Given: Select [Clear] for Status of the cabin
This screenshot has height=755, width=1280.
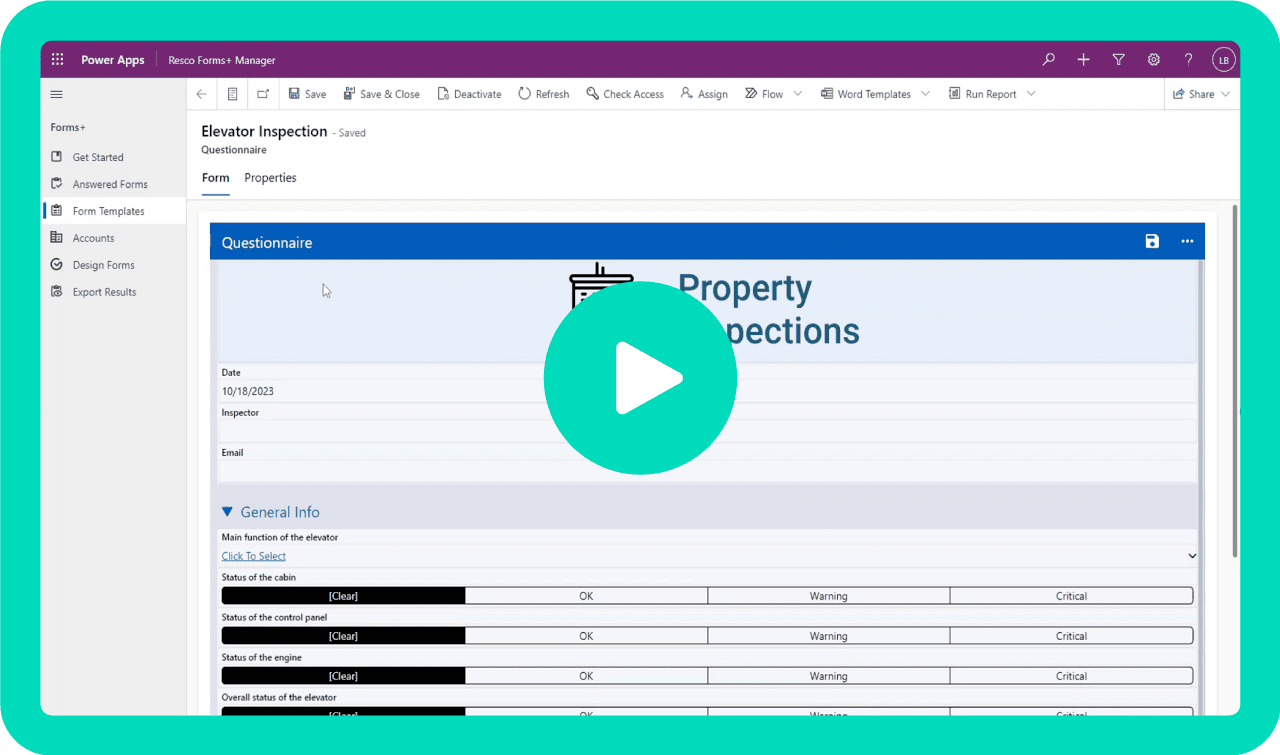Looking at the screenshot, I should tap(343, 596).
